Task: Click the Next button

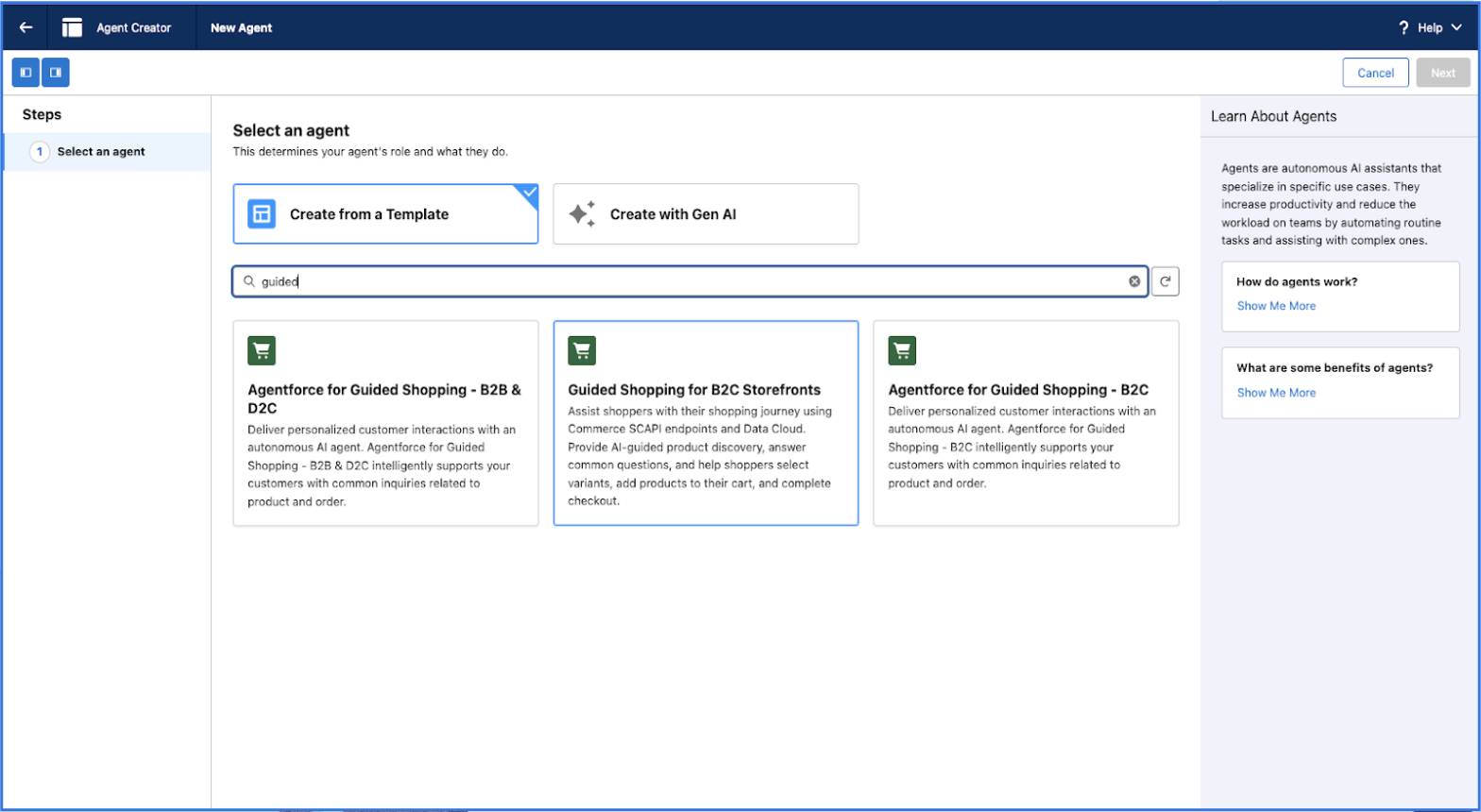Action: click(x=1443, y=73)
